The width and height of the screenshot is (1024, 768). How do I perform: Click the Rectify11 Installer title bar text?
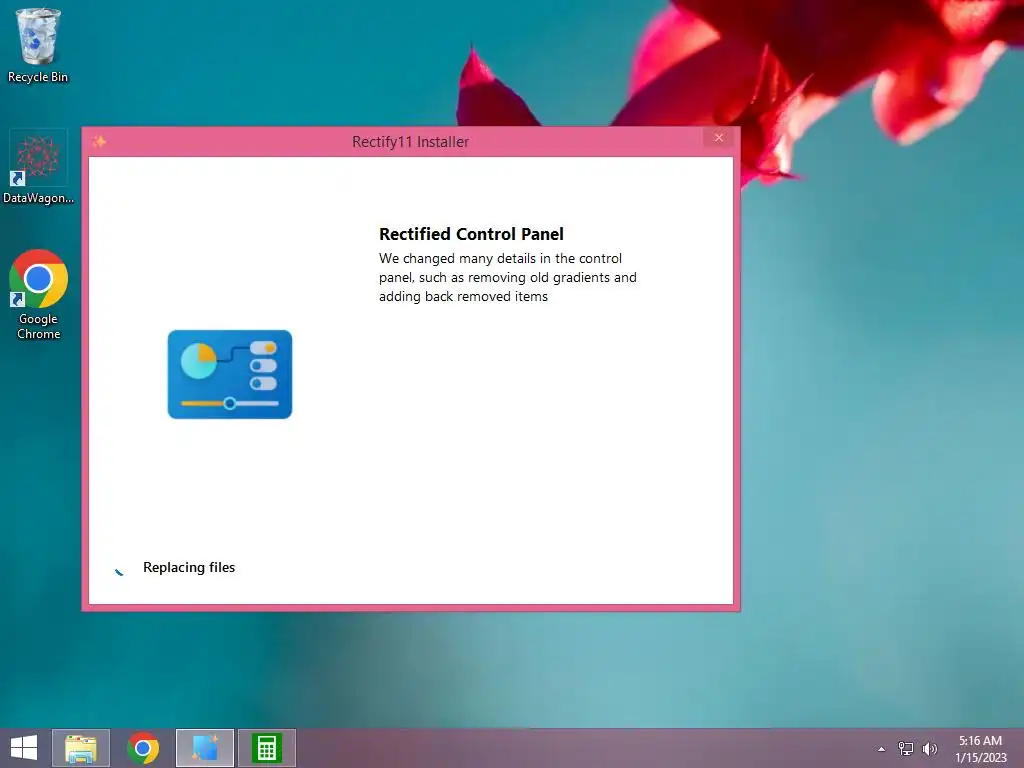[410, 142]
